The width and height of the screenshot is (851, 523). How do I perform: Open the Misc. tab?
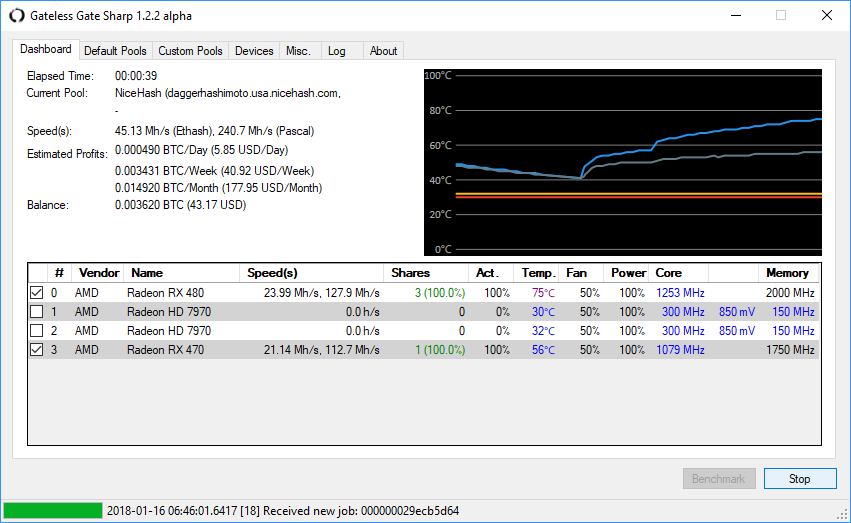(x=299, y=51)
